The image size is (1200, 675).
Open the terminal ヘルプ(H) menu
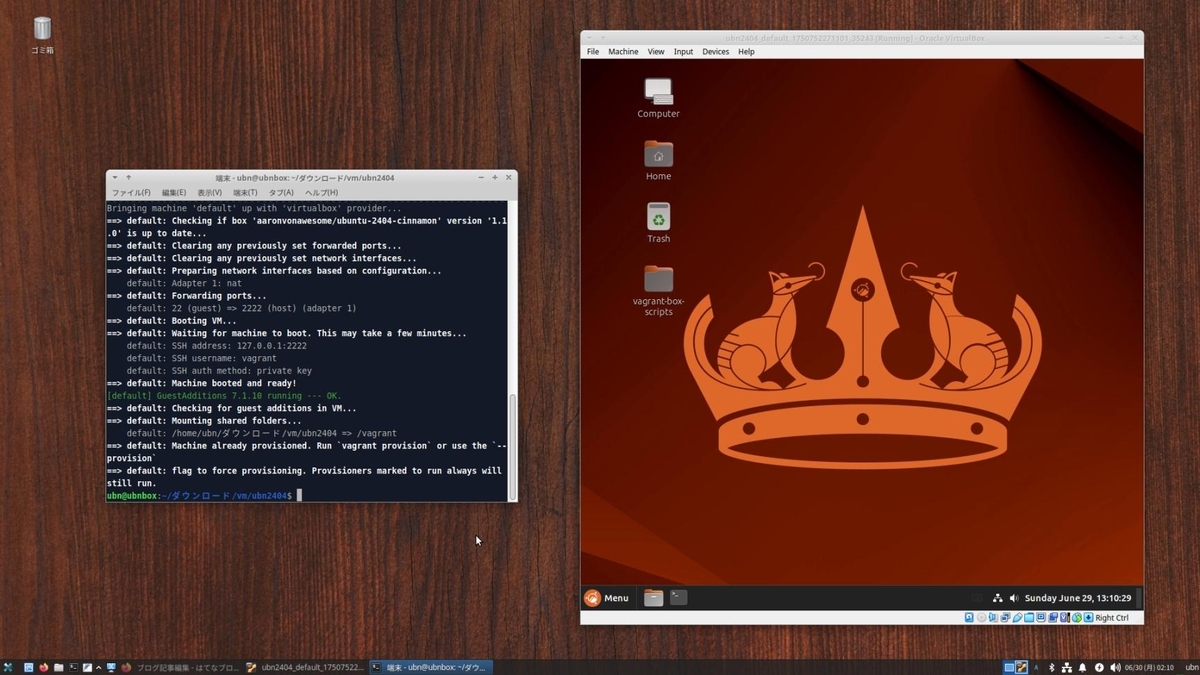click(x=321, y=193)
